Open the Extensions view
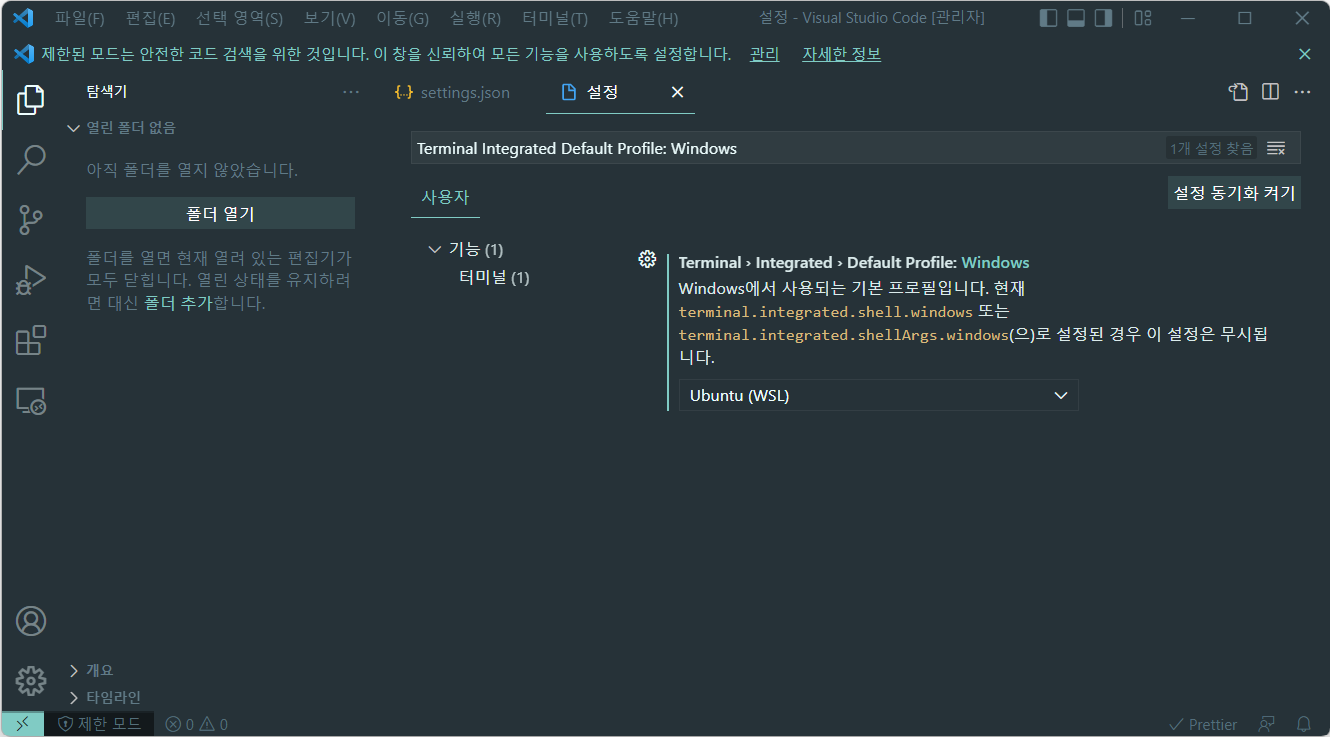Image resolution: width=1330 pixels, height=737 pixels. point(31,341)
